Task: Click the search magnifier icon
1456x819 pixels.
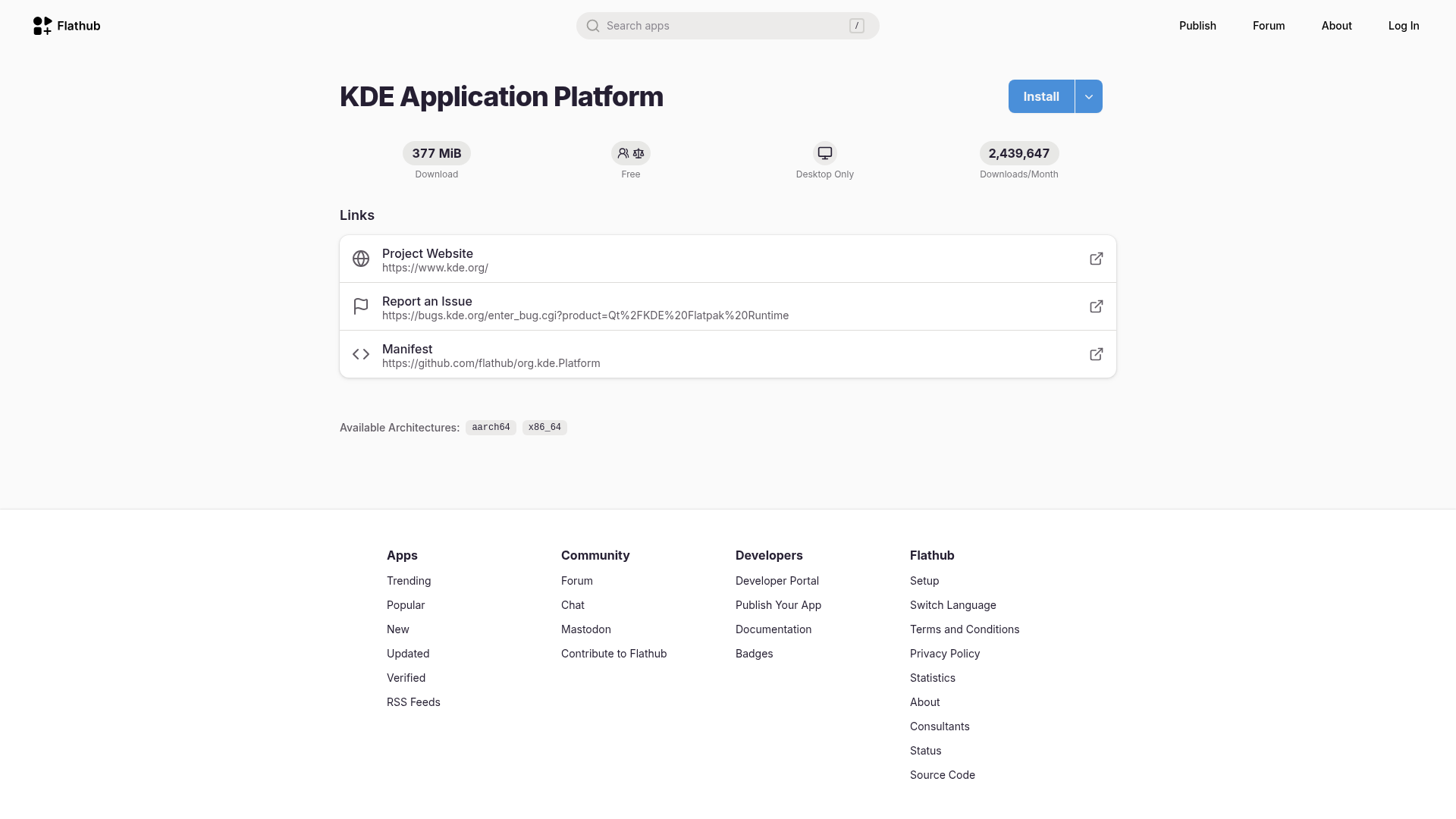Action: tap(593, 26)
